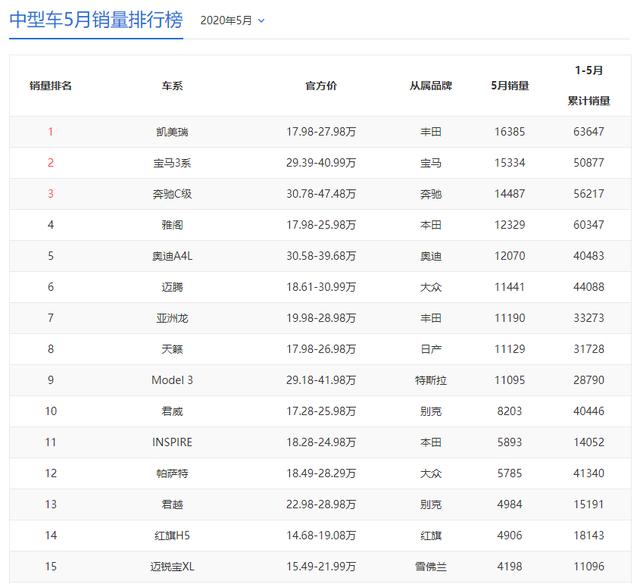Click the cumulative sales value 44088
Screen dimensions: 640x584
coord(589,287)
